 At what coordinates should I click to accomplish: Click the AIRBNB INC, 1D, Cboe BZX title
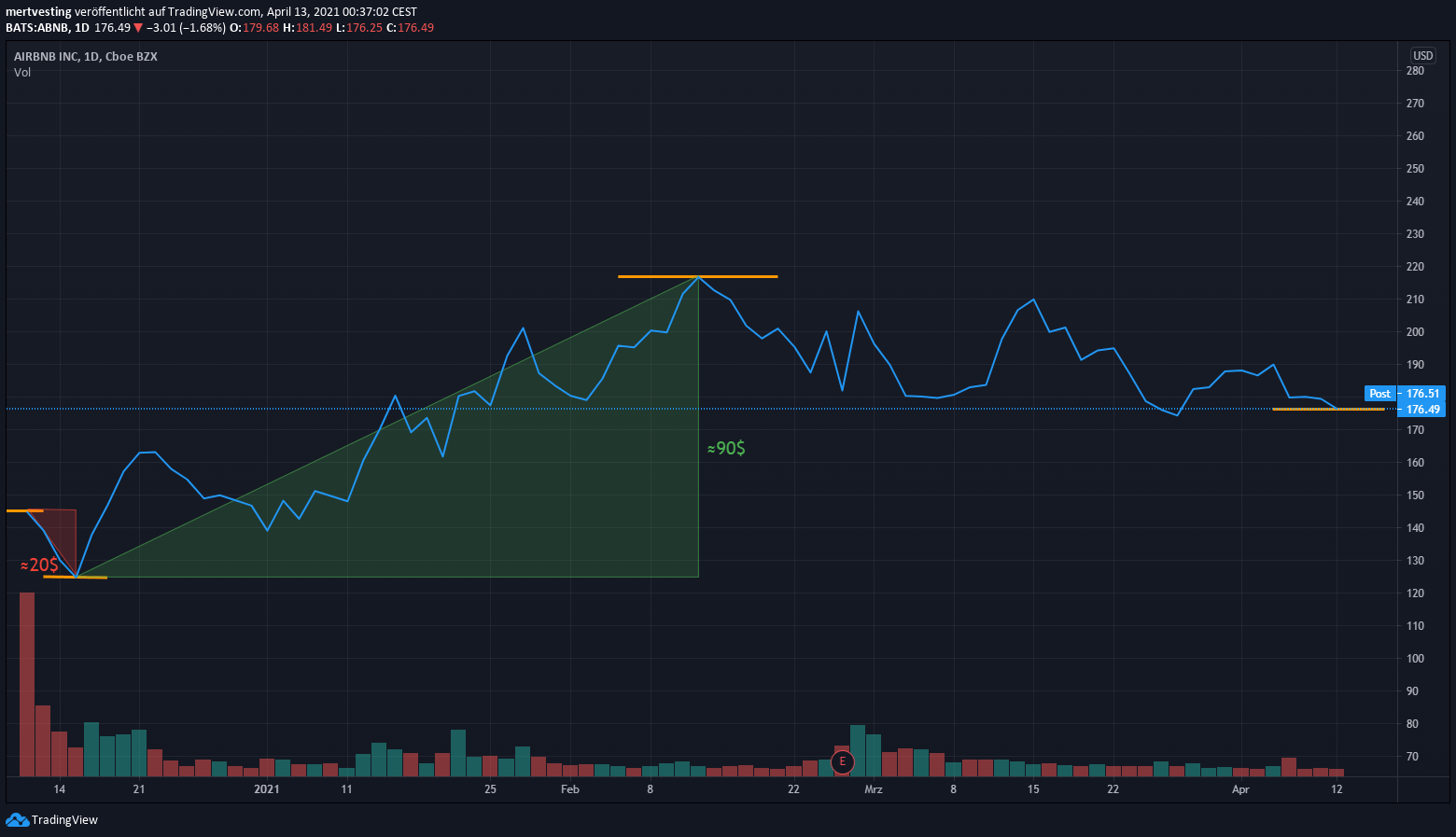coord(86,56)
